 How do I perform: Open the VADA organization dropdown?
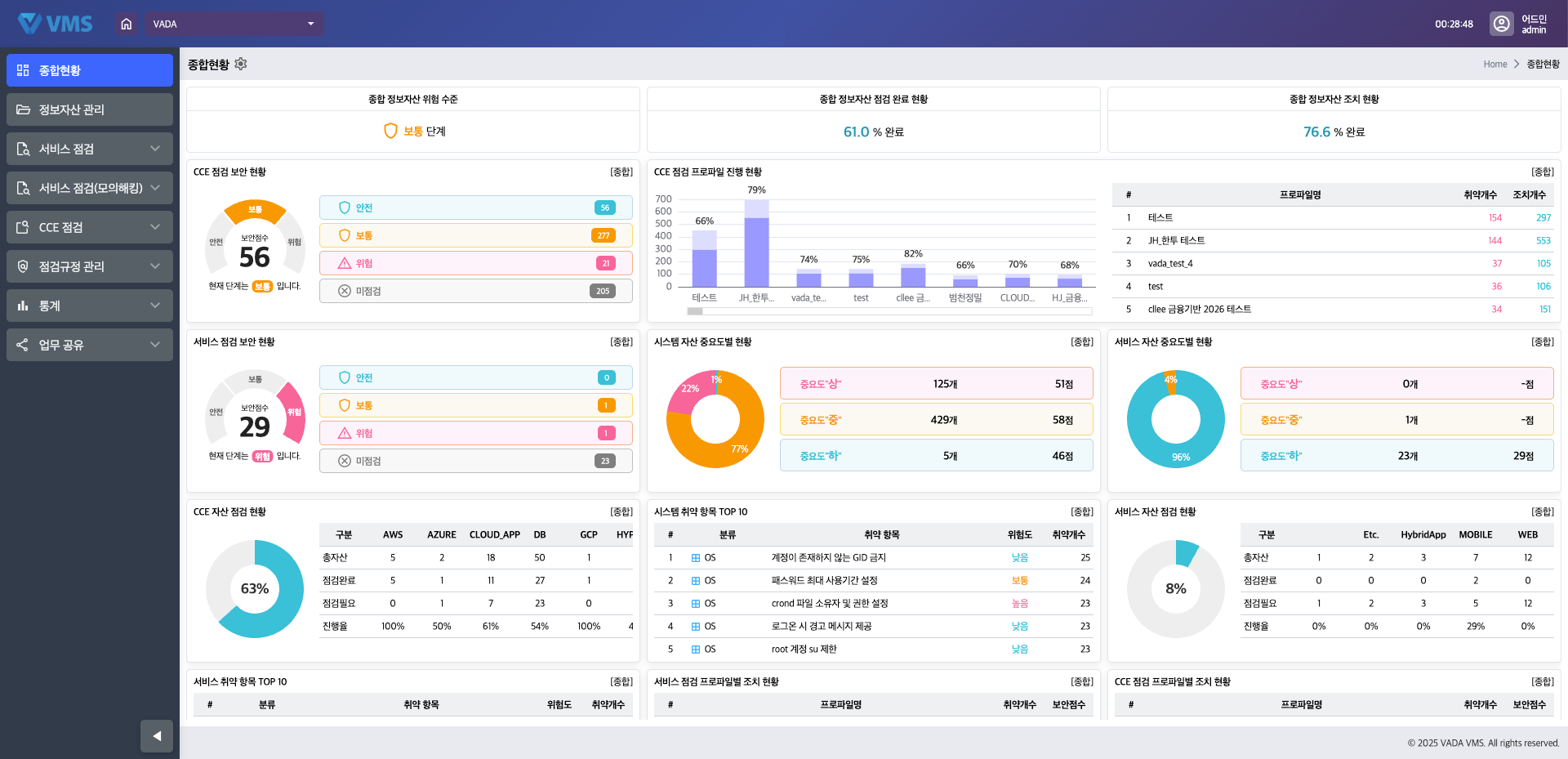click(235, 24)
